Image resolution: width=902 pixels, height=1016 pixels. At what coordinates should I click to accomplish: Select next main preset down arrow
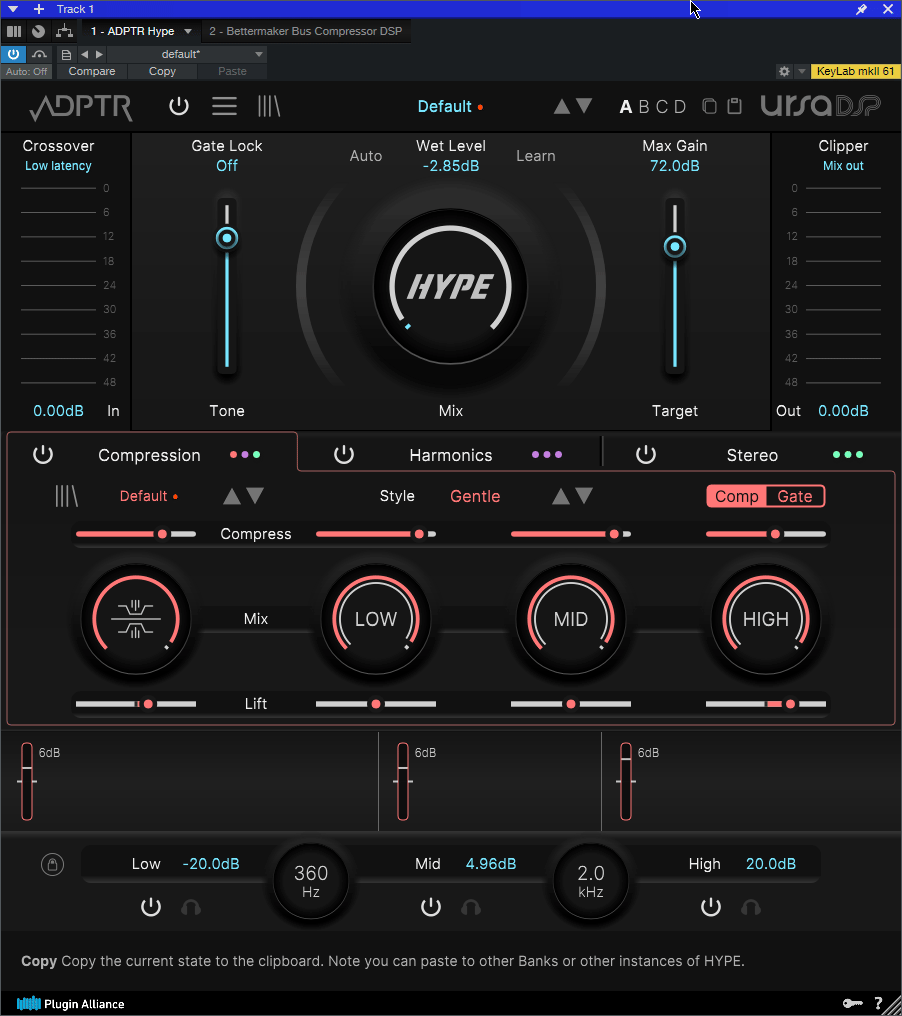pos(584,106)
